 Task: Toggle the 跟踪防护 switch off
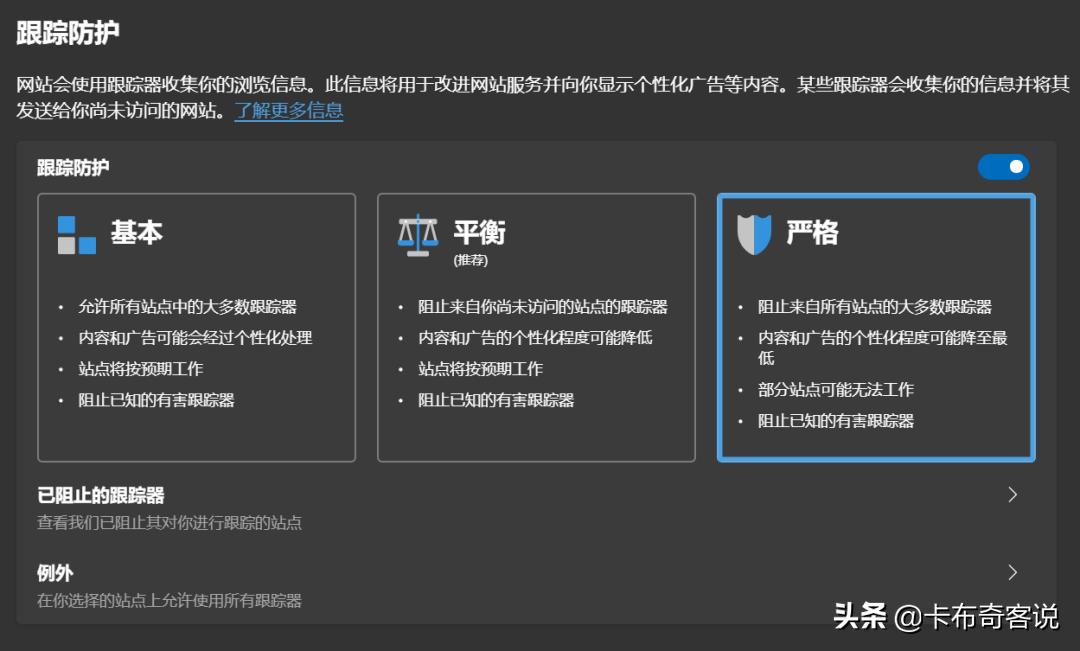(1004, 167)
